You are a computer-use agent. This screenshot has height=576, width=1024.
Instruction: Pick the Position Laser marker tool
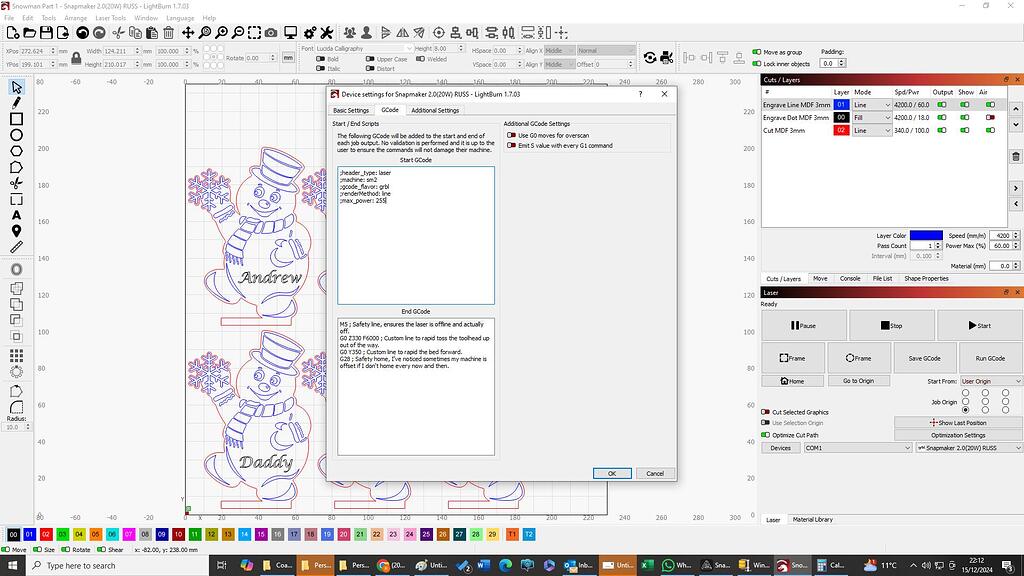[x=16, y=231]
